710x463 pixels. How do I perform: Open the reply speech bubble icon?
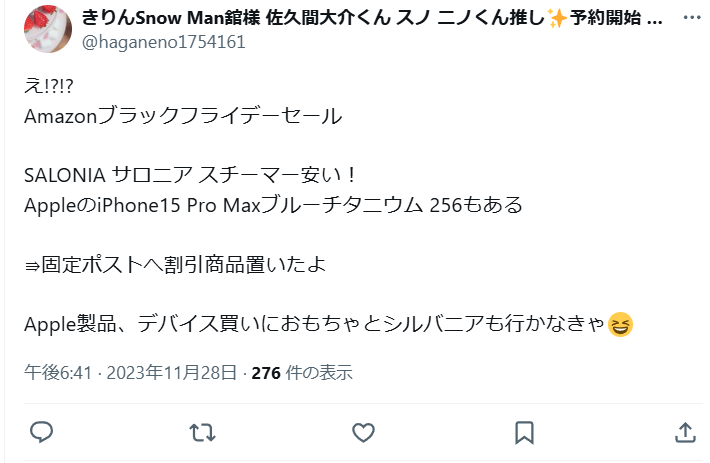[x=42, y=432]
